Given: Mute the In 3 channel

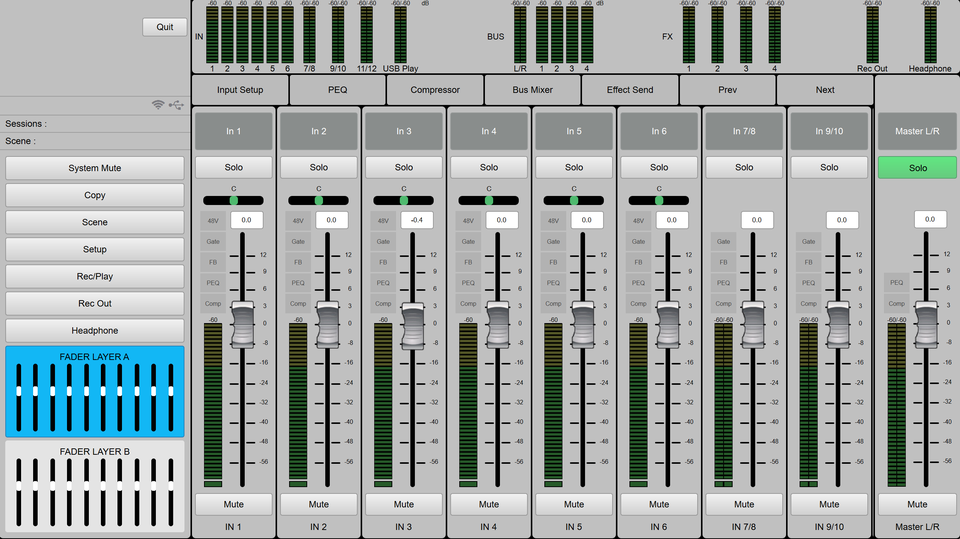Looking at the screenshot, I should [403, 504].
